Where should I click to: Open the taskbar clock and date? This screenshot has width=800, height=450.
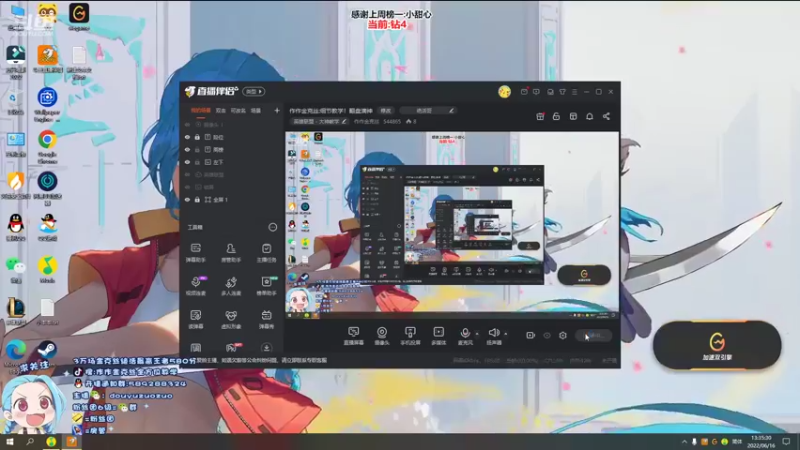[x=762, y=442]
